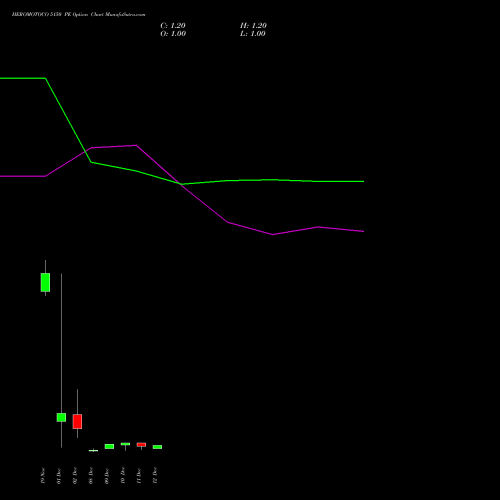
Task: Select the low price value L: 1.00
Action: pyautogui.click(x=253, y=34)
